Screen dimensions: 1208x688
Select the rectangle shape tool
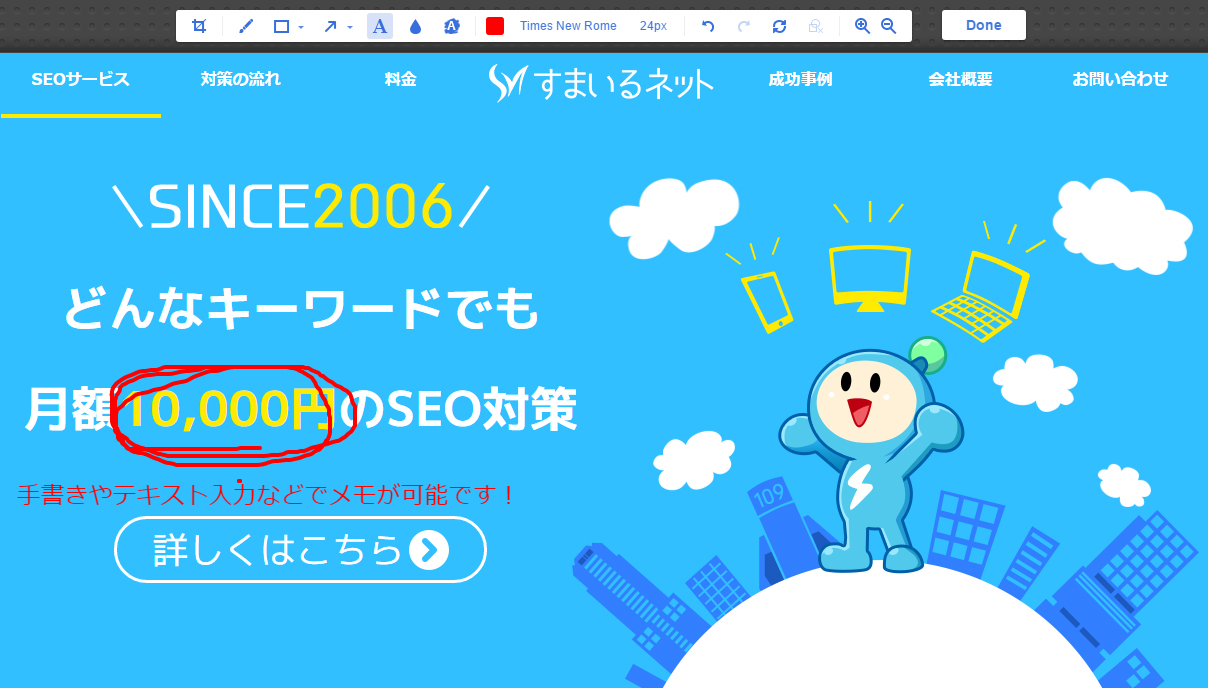[x=281, y=26]
